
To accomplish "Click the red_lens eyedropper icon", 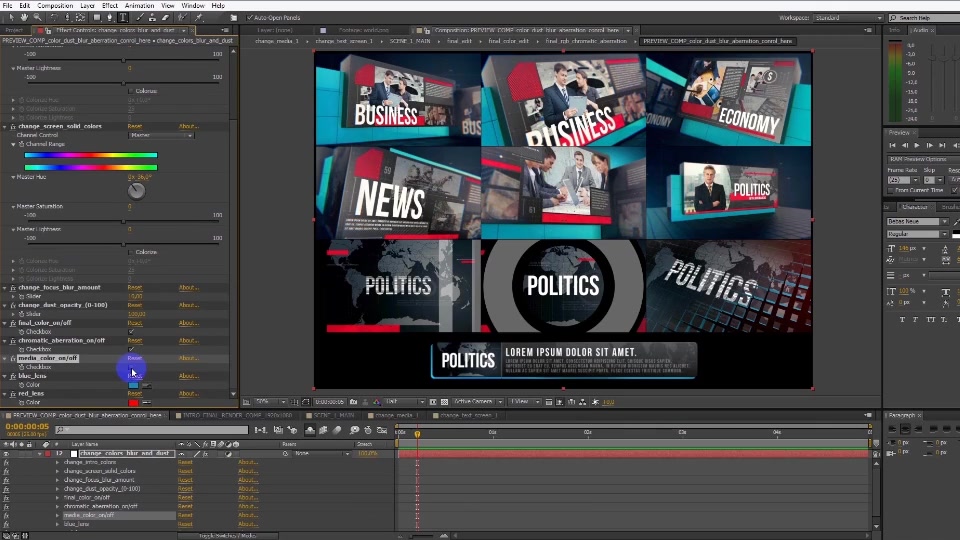I will [146, 403].
